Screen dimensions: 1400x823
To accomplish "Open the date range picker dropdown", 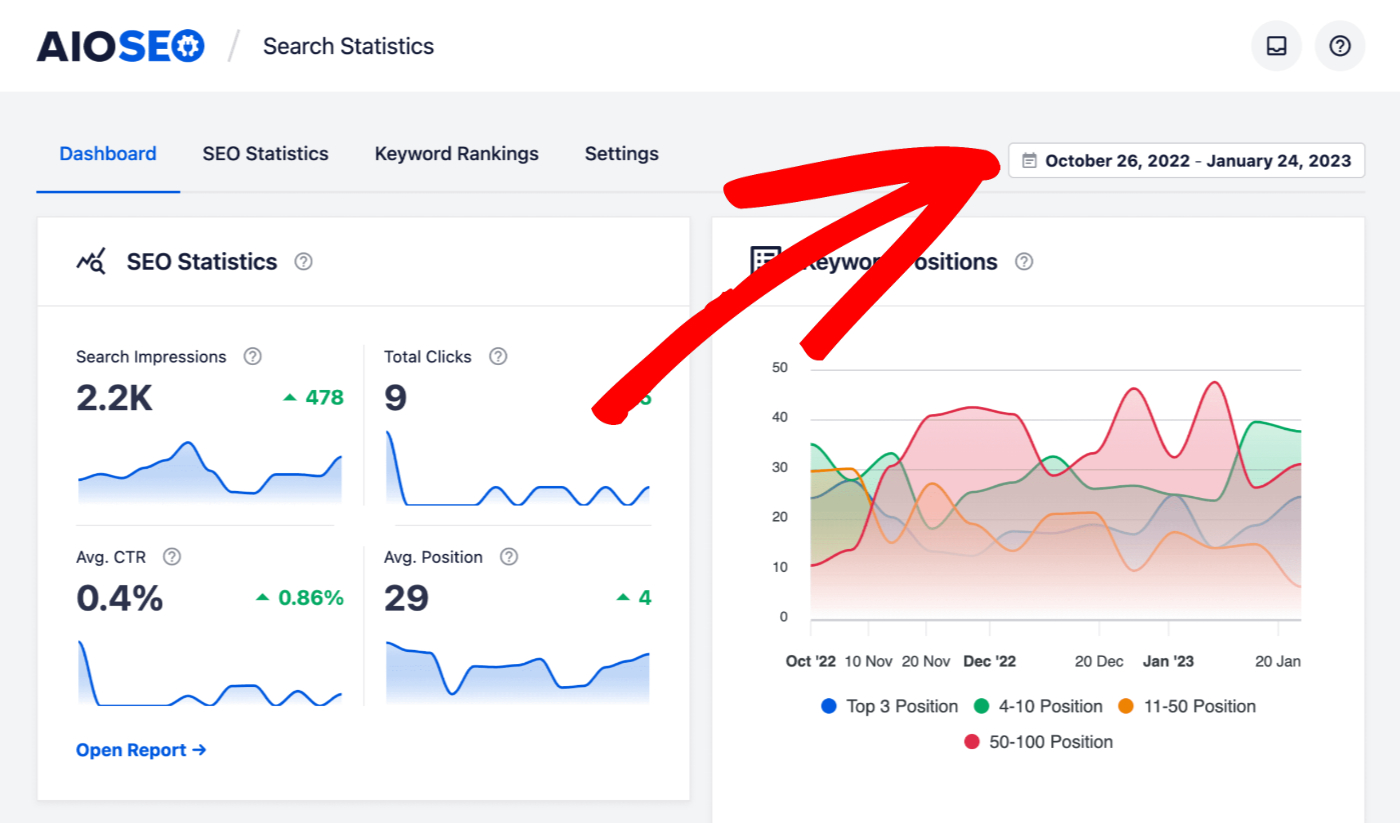I will [x=1186, y=160].
